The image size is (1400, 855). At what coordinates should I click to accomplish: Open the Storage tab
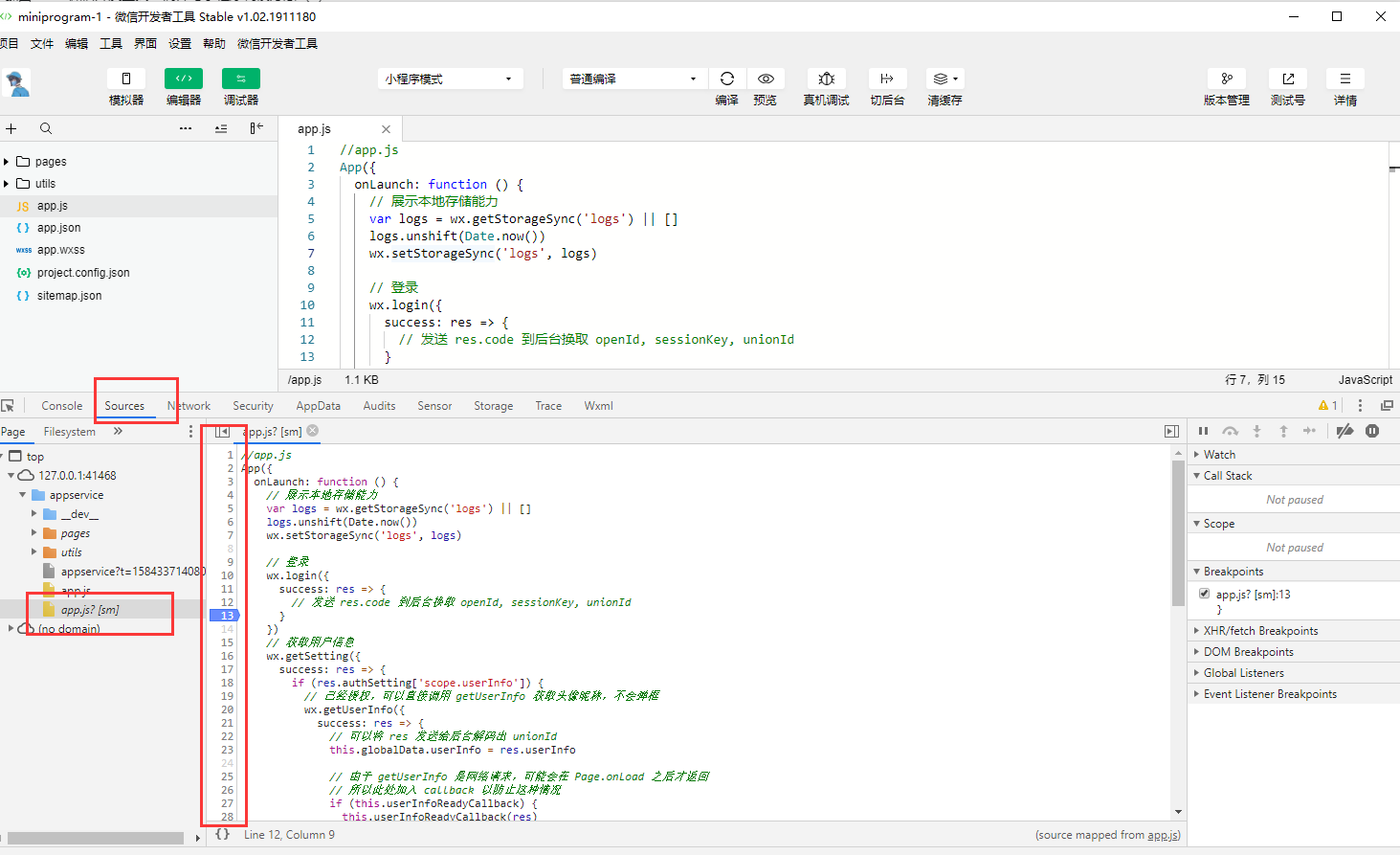coord(493,406)
